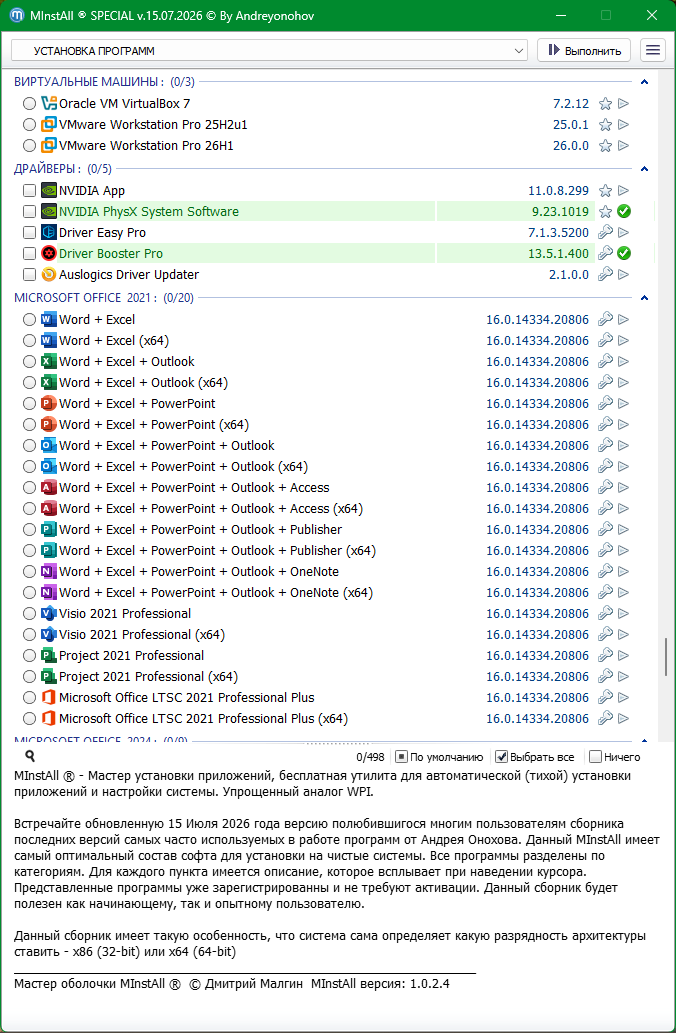
Task: Click green checkmark on NVIDIA PhysX System Software row
Action: click(624, 211)
